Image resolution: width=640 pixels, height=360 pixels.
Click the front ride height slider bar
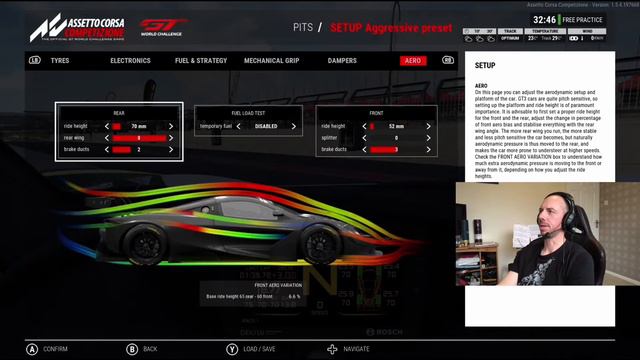(396, 127)
